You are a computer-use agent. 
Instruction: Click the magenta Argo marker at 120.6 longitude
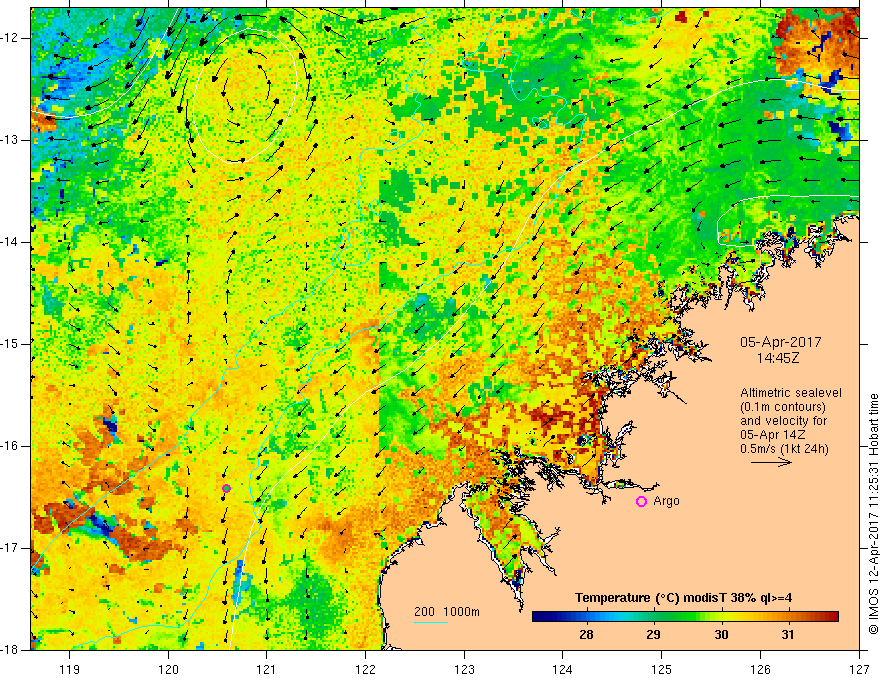(x=226, y=488)
